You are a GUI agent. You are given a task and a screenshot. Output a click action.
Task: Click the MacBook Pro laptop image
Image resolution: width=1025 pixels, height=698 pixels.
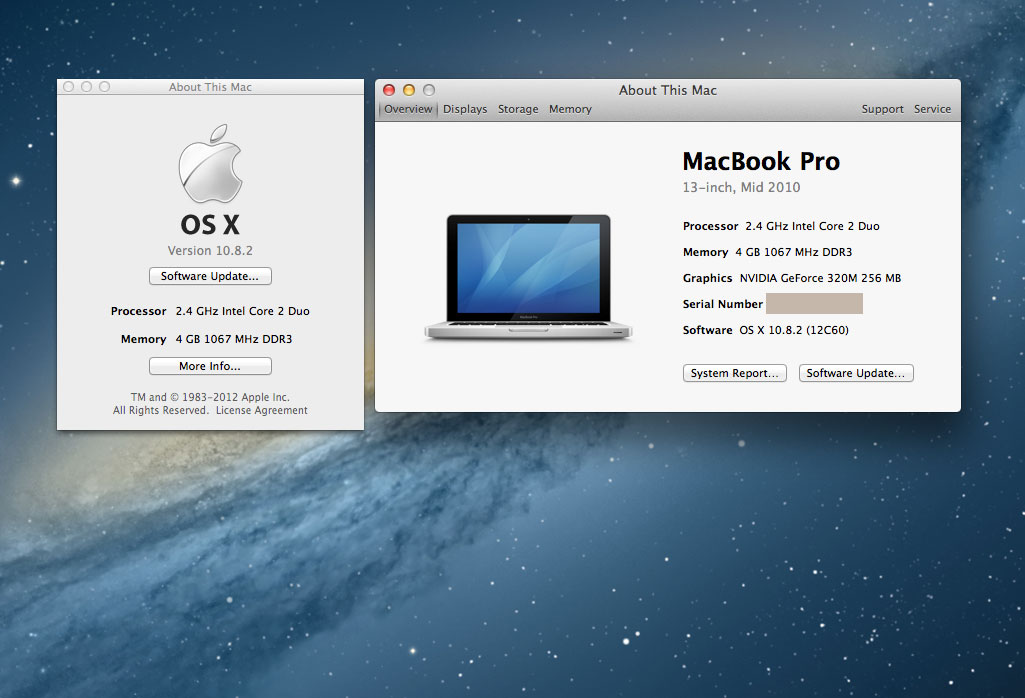[528, 277]
